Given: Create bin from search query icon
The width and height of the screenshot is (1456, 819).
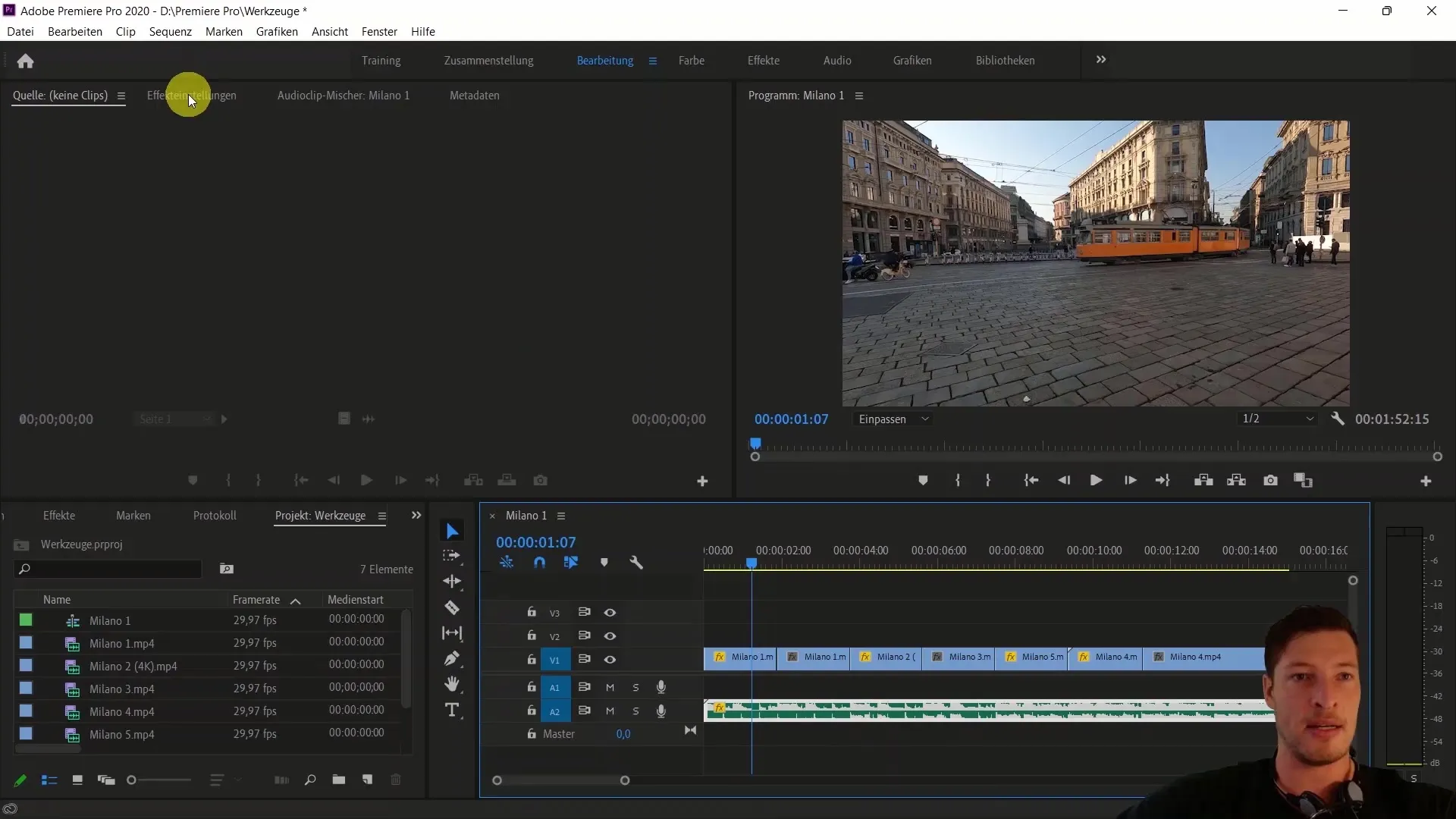Looking at the screenshot, I should [x=227, y=569].
